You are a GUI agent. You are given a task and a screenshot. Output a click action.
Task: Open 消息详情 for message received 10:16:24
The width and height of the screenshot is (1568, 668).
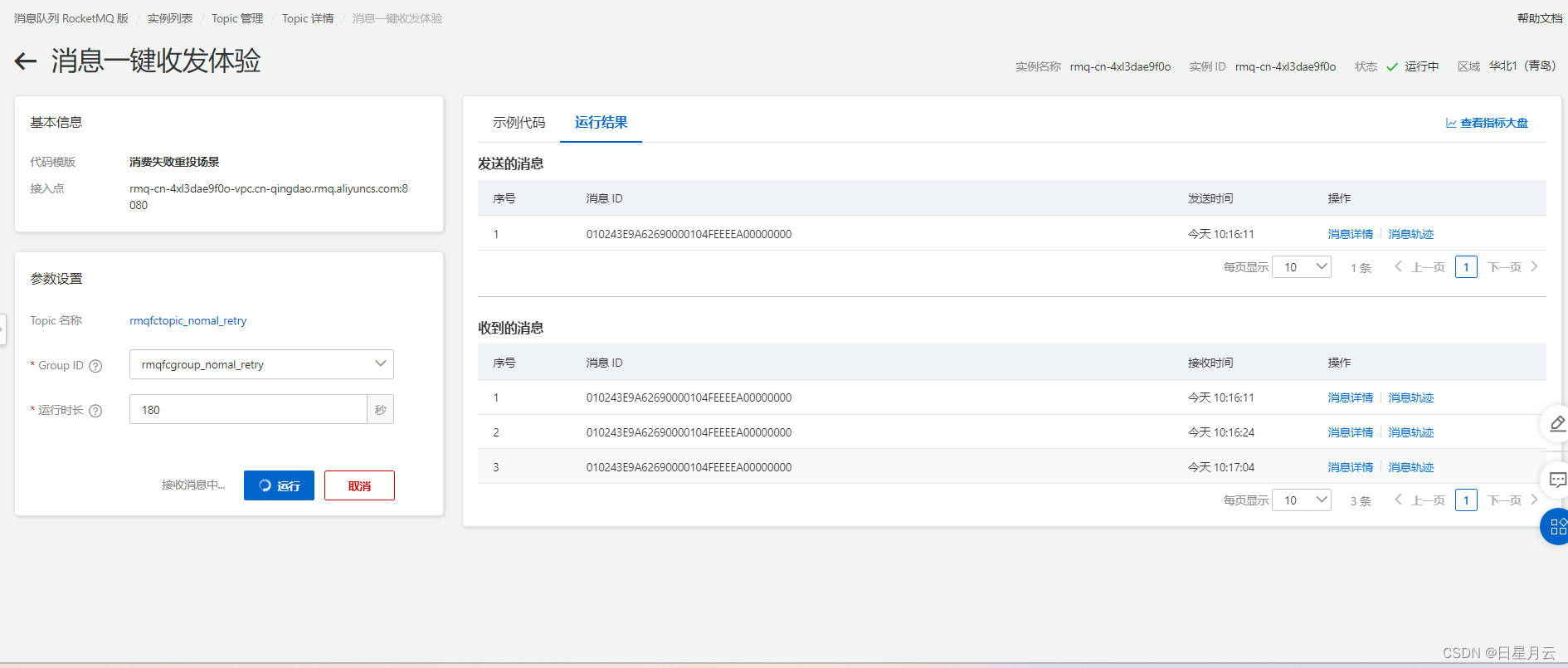tap(1351, 432)
